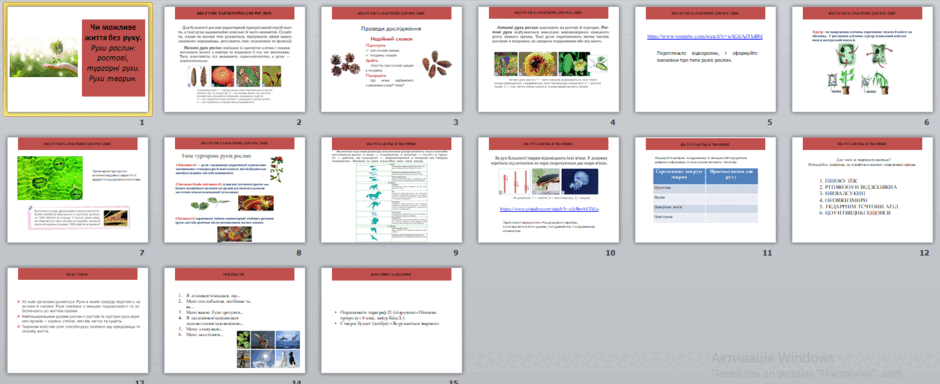
Task: Click YouTube link on slide 5
Action: [705, 37]
